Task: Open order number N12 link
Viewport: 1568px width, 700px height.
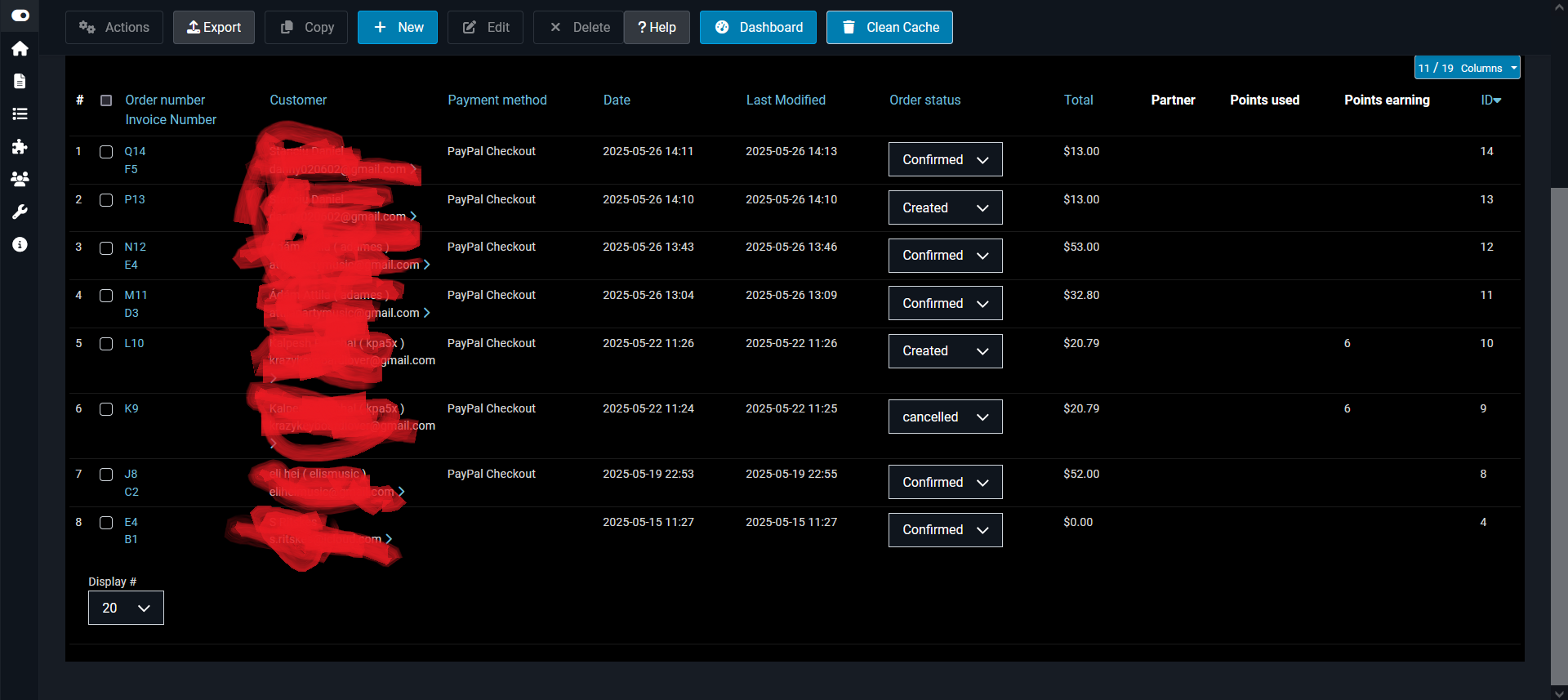Action: [x=135, y=247]
